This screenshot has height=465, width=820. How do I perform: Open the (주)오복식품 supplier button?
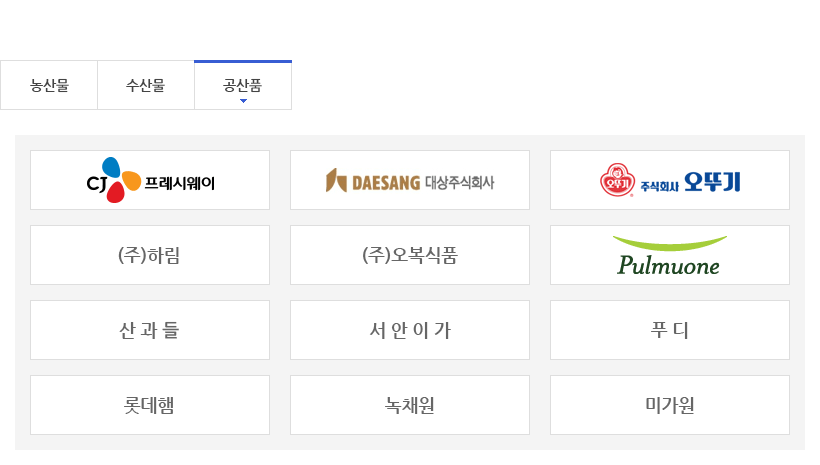[x=410, y=255]
